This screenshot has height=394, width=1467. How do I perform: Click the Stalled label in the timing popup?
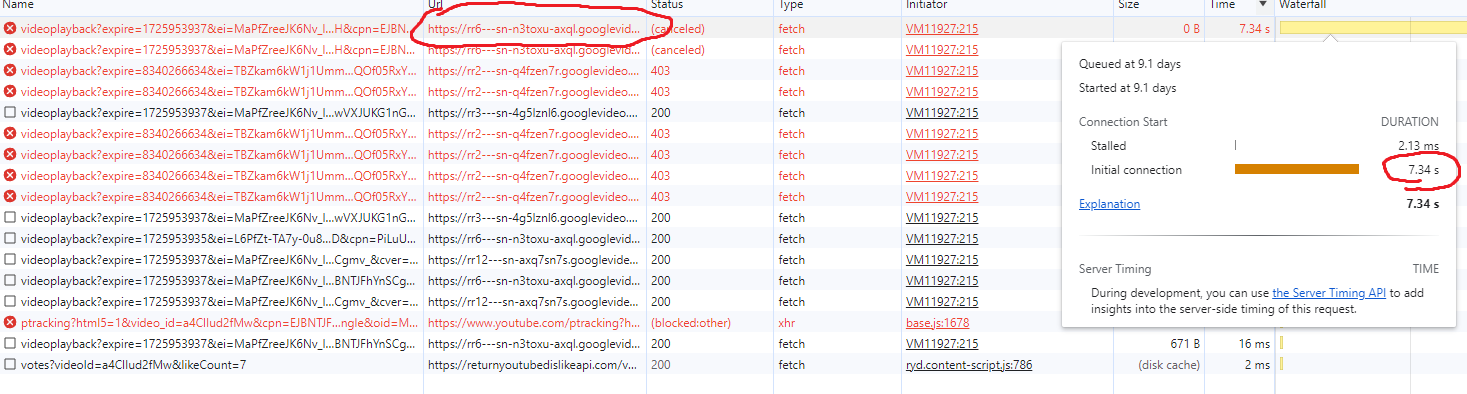(1108, 146)
